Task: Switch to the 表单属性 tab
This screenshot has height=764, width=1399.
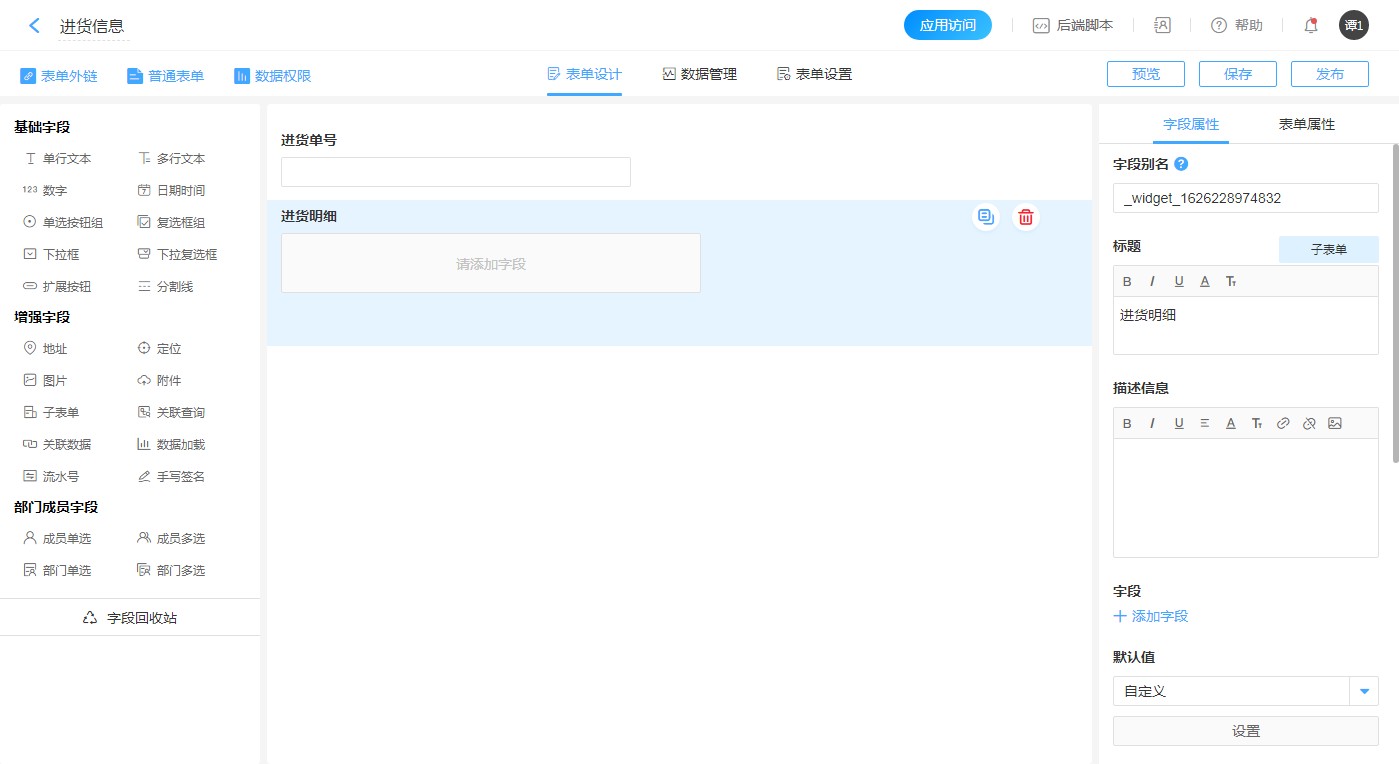Action: [x=1306, y=124]
